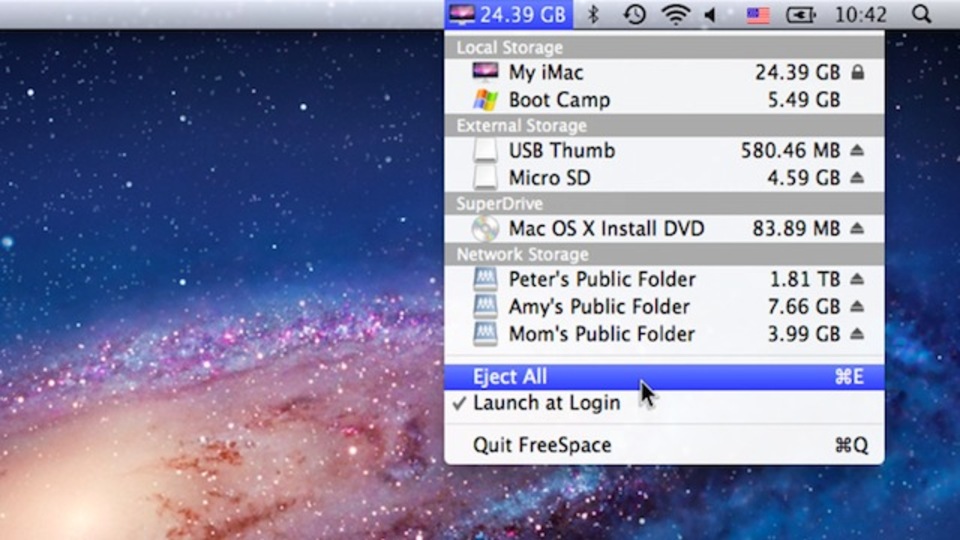
Task: Click the iMac computer icon
Action: 485,72
